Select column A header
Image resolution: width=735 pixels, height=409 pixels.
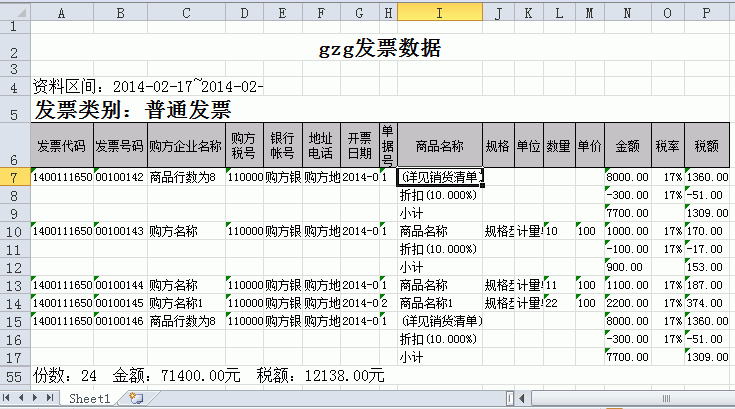62,13
